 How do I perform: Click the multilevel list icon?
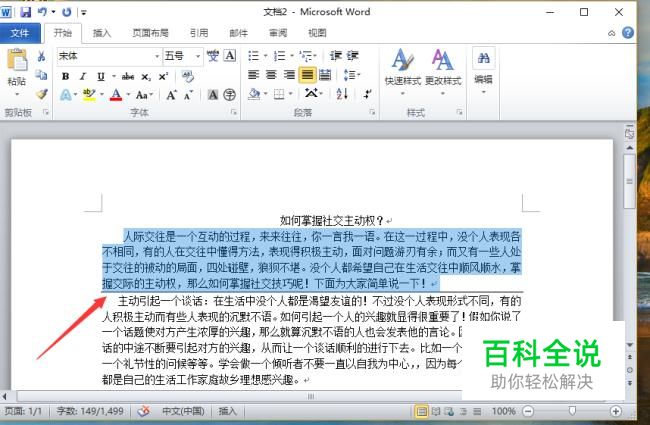(x=306, y=56)
